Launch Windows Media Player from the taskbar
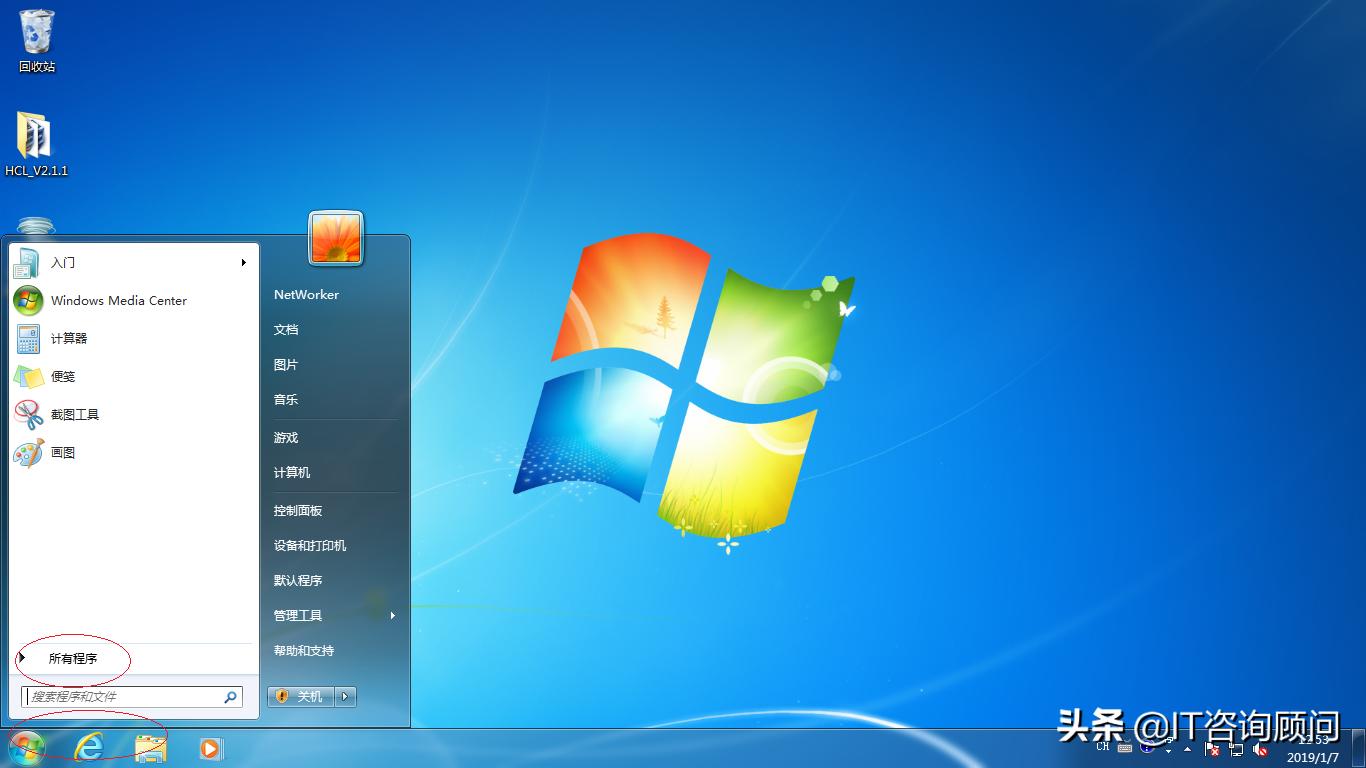 pyautogui.click(x=210, y=747)
